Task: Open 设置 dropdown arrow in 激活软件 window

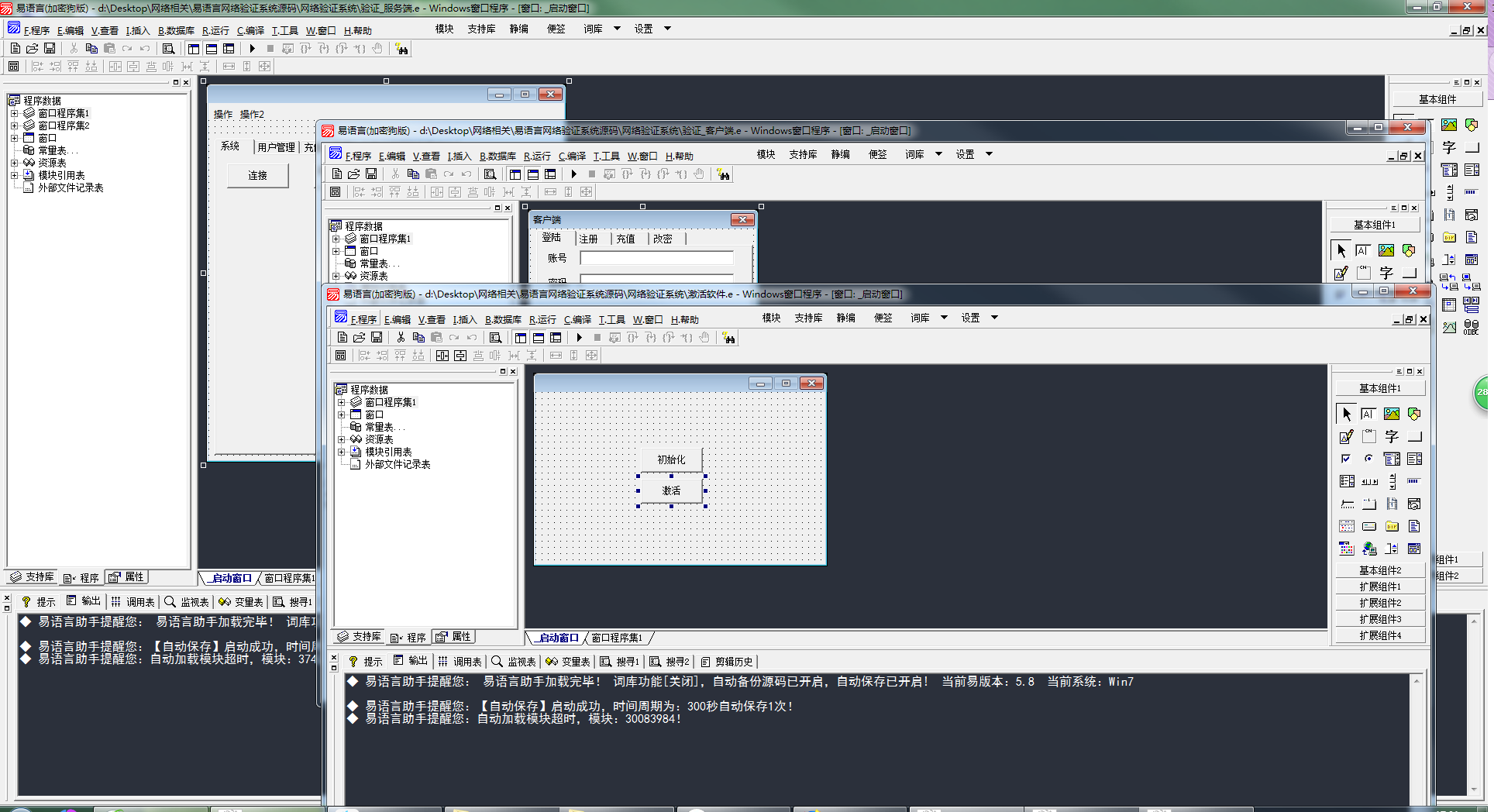Action: [x=994, y=318]
